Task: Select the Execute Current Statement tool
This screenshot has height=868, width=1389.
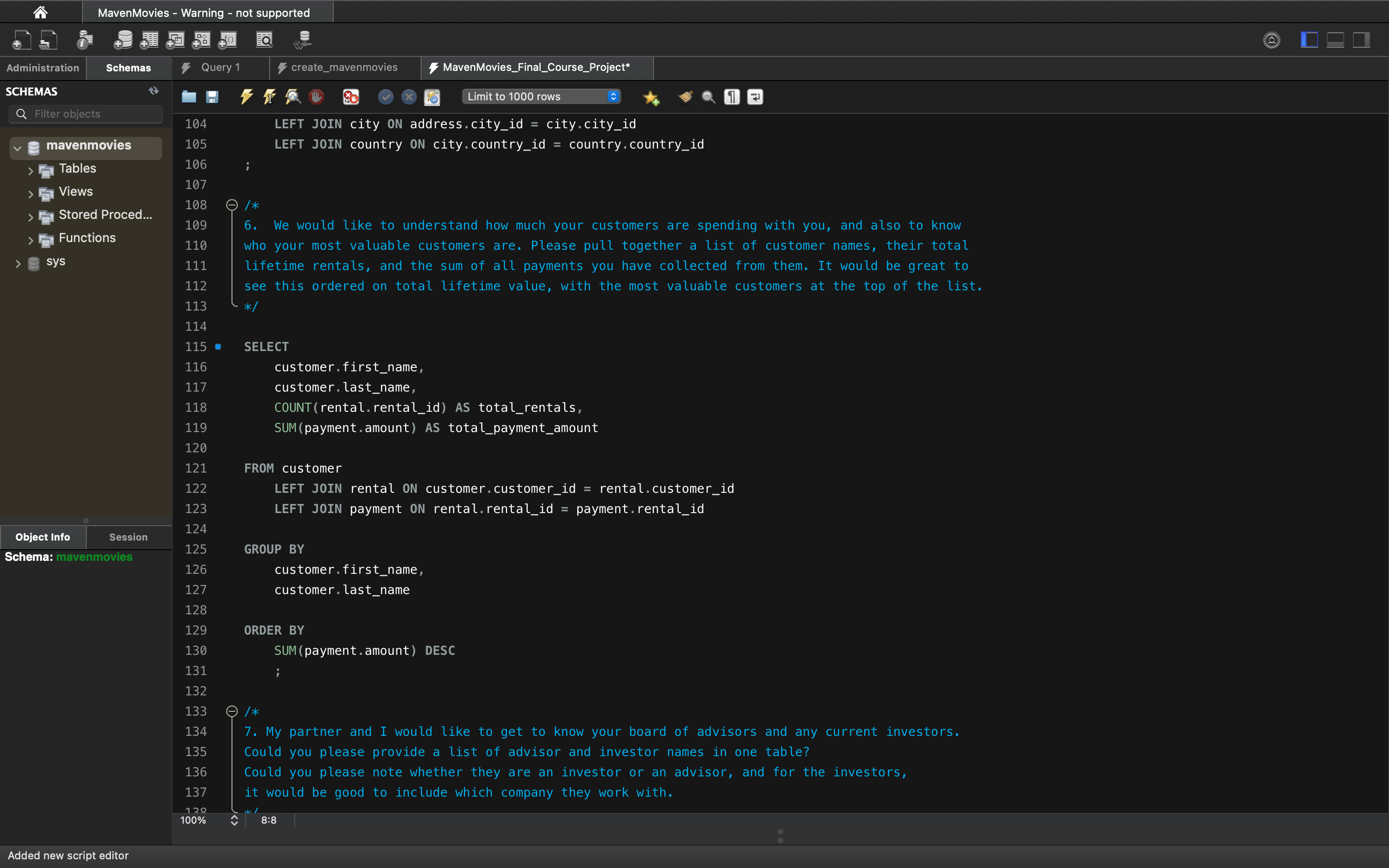Action: click(270, 96)
